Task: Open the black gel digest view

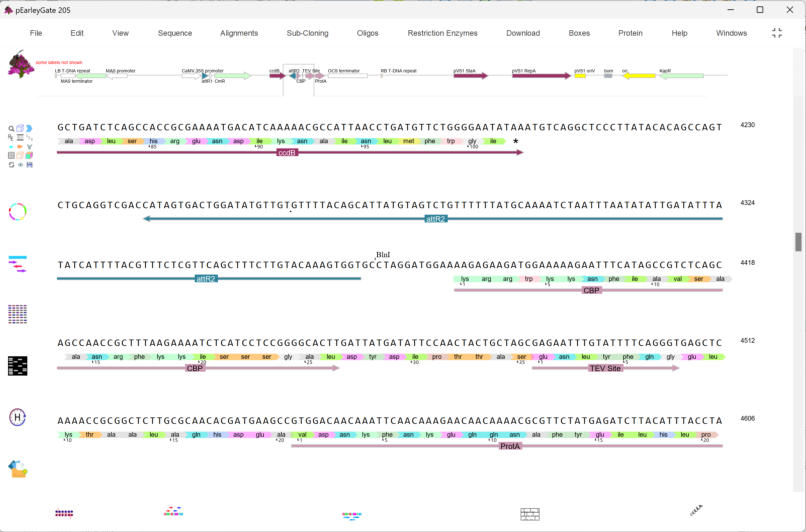Action: [x=17, y=365]
